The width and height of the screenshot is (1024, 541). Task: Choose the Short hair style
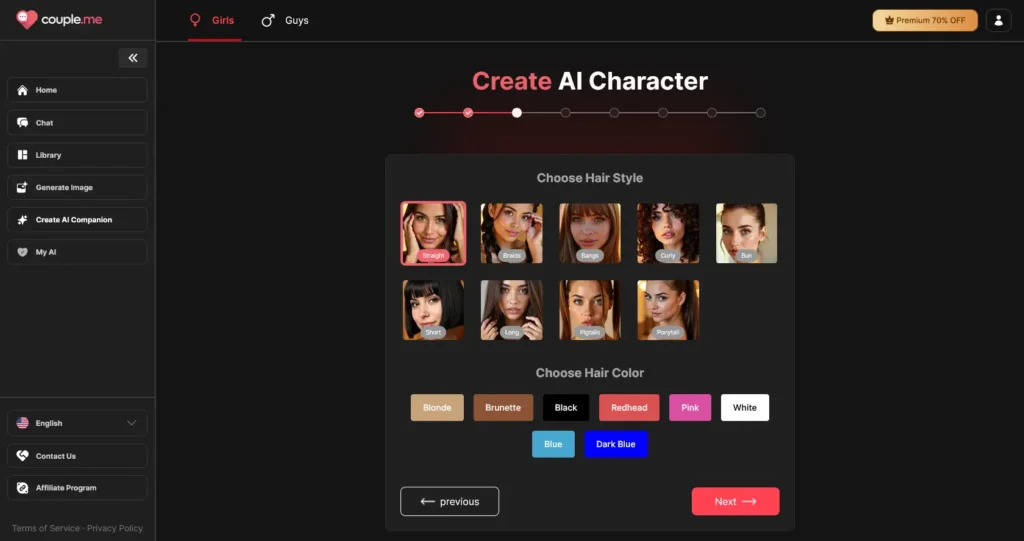click(x=433, y=310)
